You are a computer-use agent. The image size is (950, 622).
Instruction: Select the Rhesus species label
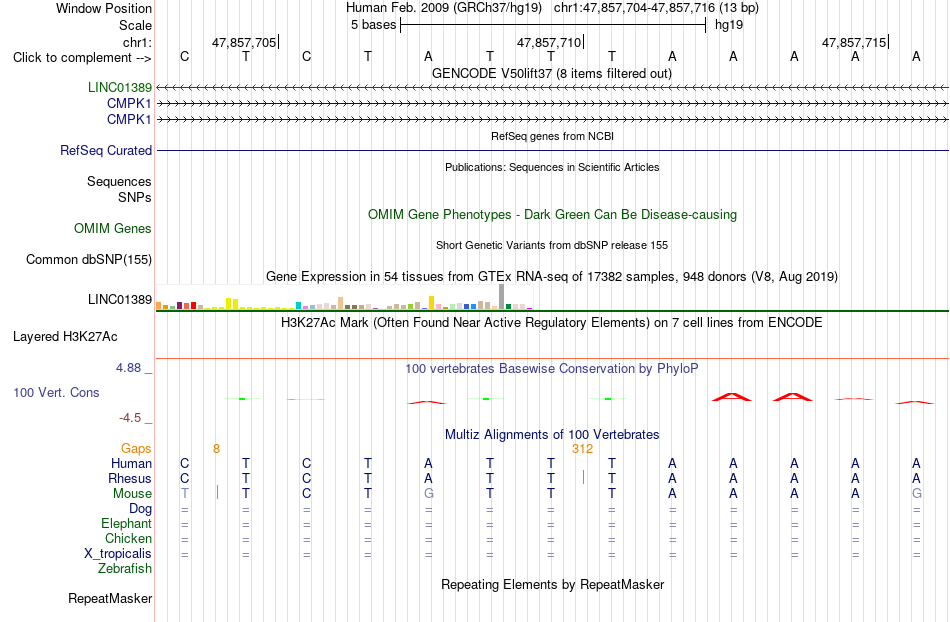coord(130,478)
